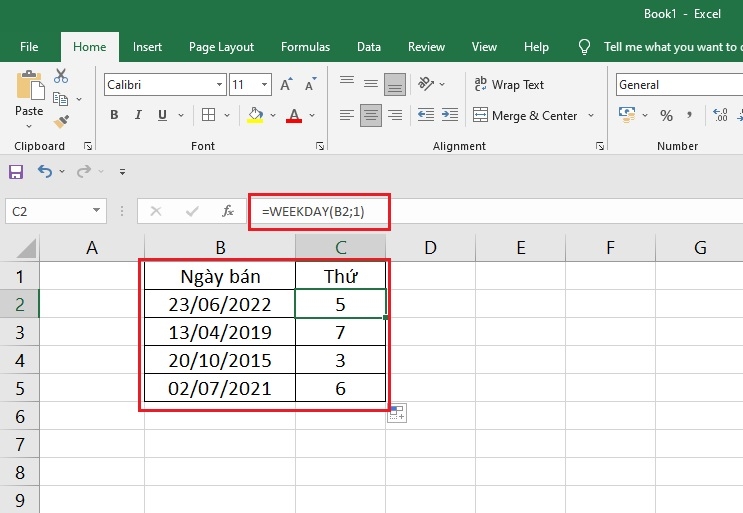Image resolution: width=743 pixels, height=513 pixels.
Task: Undo the last action
Action: (45, 171)
